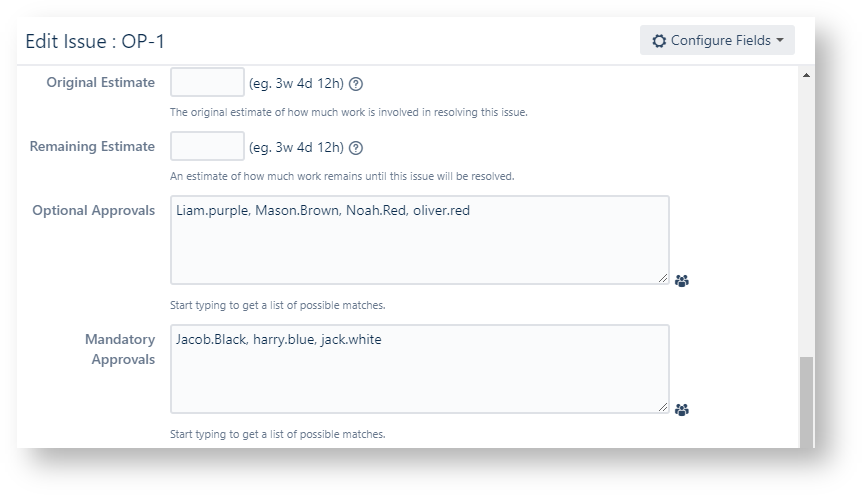Open help icon next to Remaining Estimate
The image size is (863, 496).
pos(356,148)
